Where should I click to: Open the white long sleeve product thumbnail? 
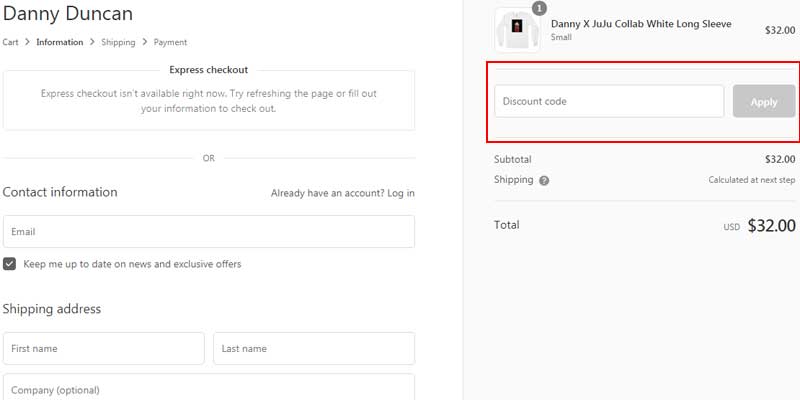(x=517, y=30)
